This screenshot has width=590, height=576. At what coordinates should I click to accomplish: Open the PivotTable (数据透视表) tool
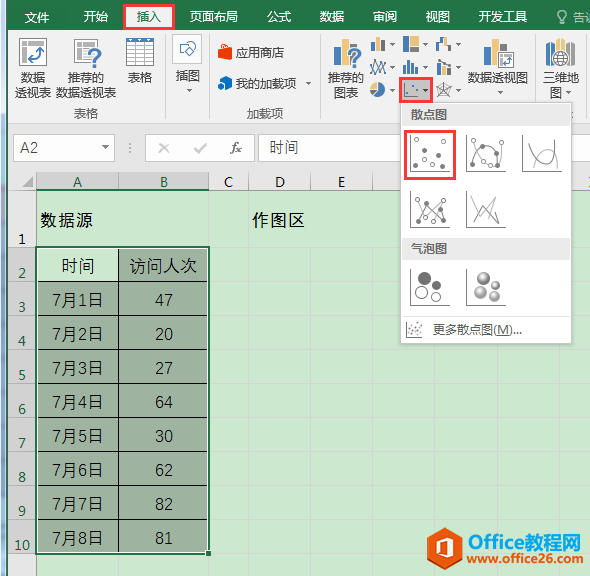point(33,68)
